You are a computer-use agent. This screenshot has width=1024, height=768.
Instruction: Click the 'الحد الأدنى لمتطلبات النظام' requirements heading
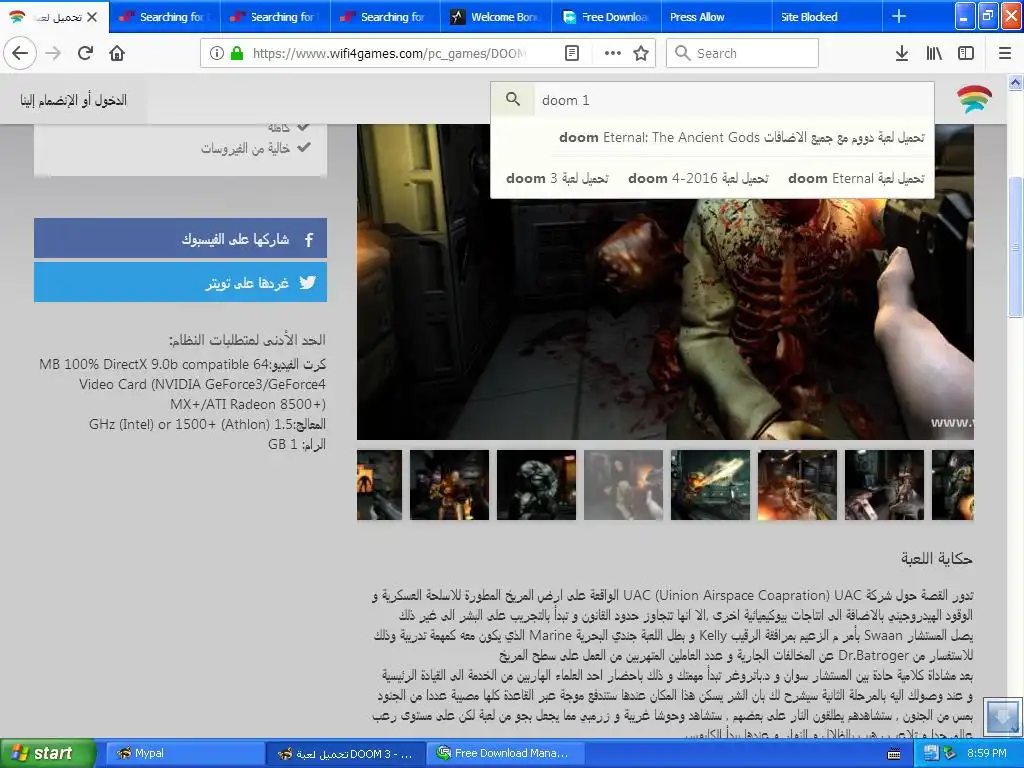(x=247, y=340)
